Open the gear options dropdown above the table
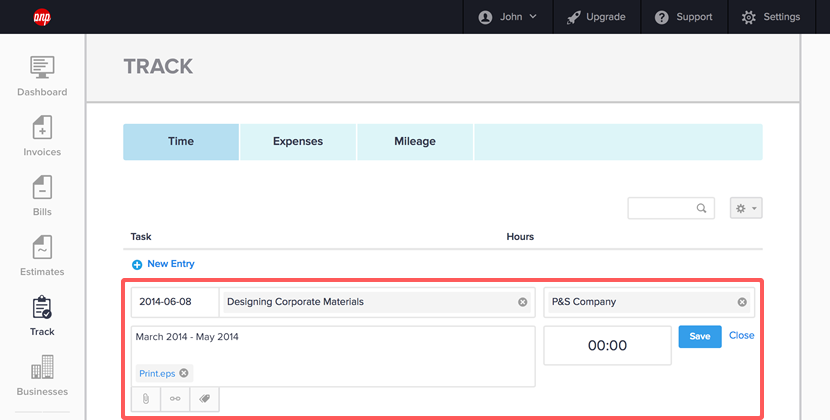This screenshot has width=830, height=420. point(746,208)
